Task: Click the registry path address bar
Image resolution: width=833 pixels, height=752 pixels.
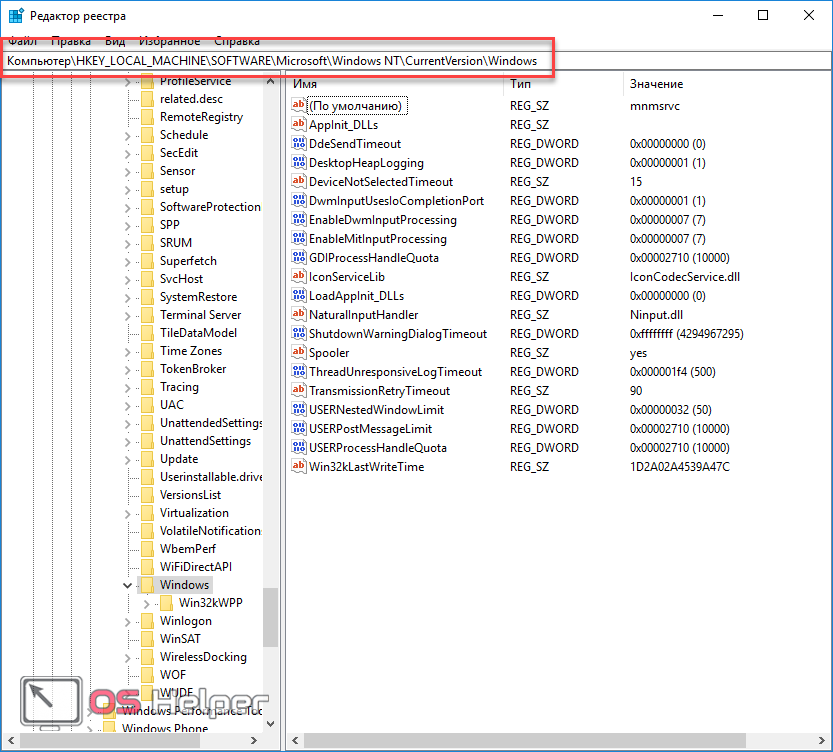Action: 415,61
